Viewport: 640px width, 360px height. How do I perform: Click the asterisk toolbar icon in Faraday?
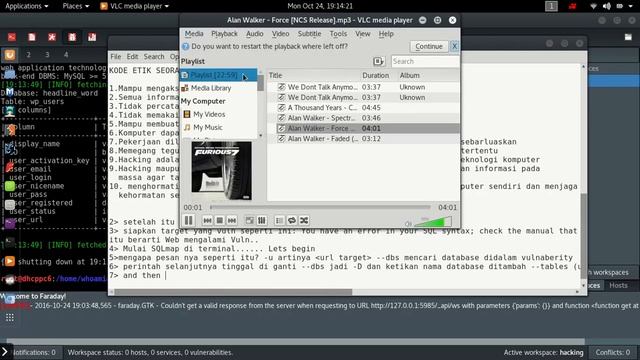(x=52, y=37)
